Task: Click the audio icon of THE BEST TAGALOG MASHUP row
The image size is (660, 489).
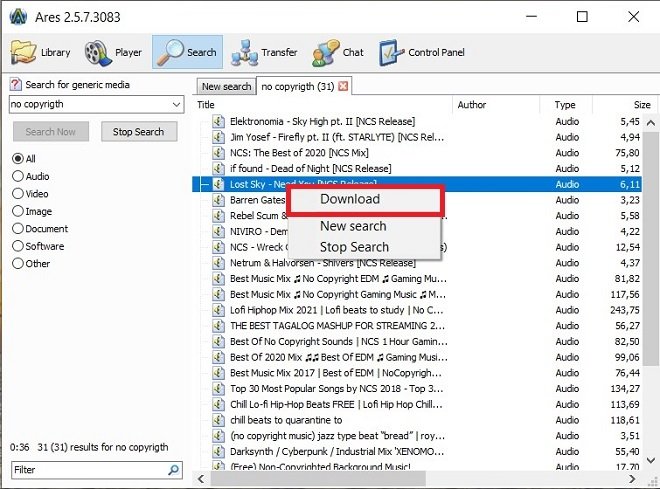Action: pos(218,326)
